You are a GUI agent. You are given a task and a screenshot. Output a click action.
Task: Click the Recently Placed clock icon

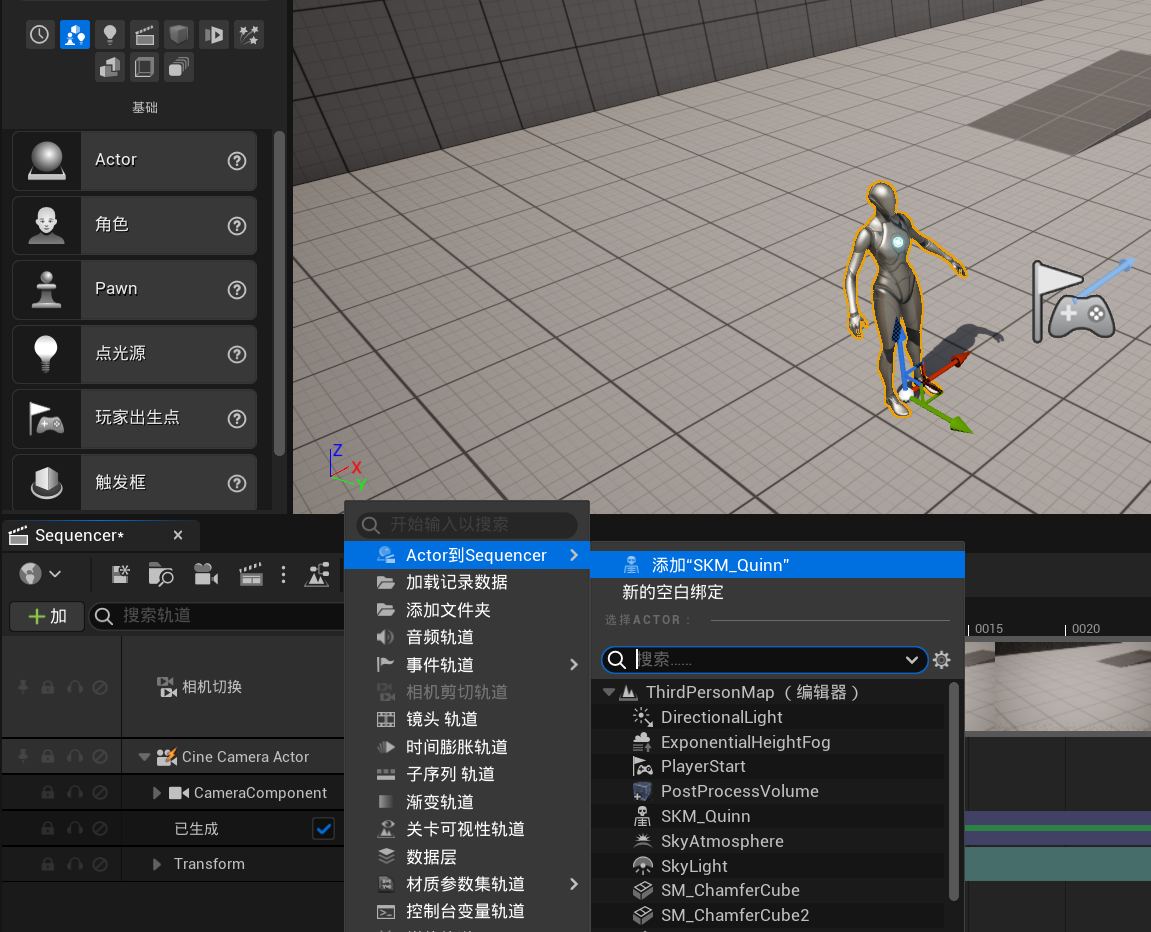click(40, 35)
